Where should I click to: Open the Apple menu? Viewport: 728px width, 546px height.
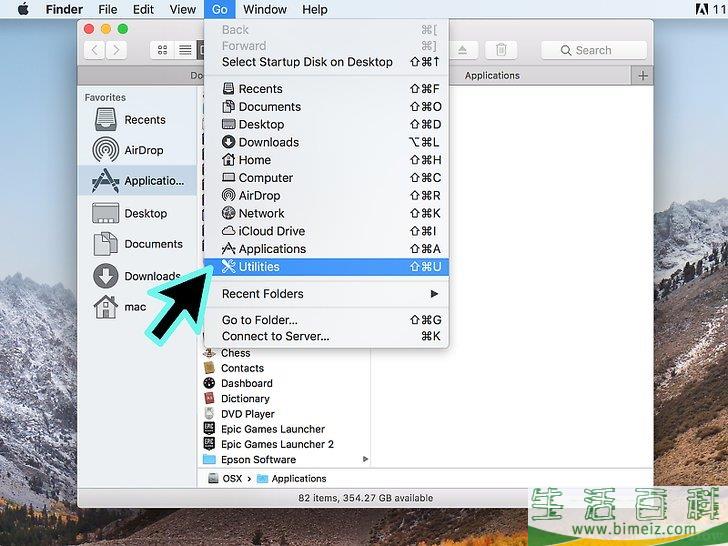pyautogui.click(x=23, y=9)
